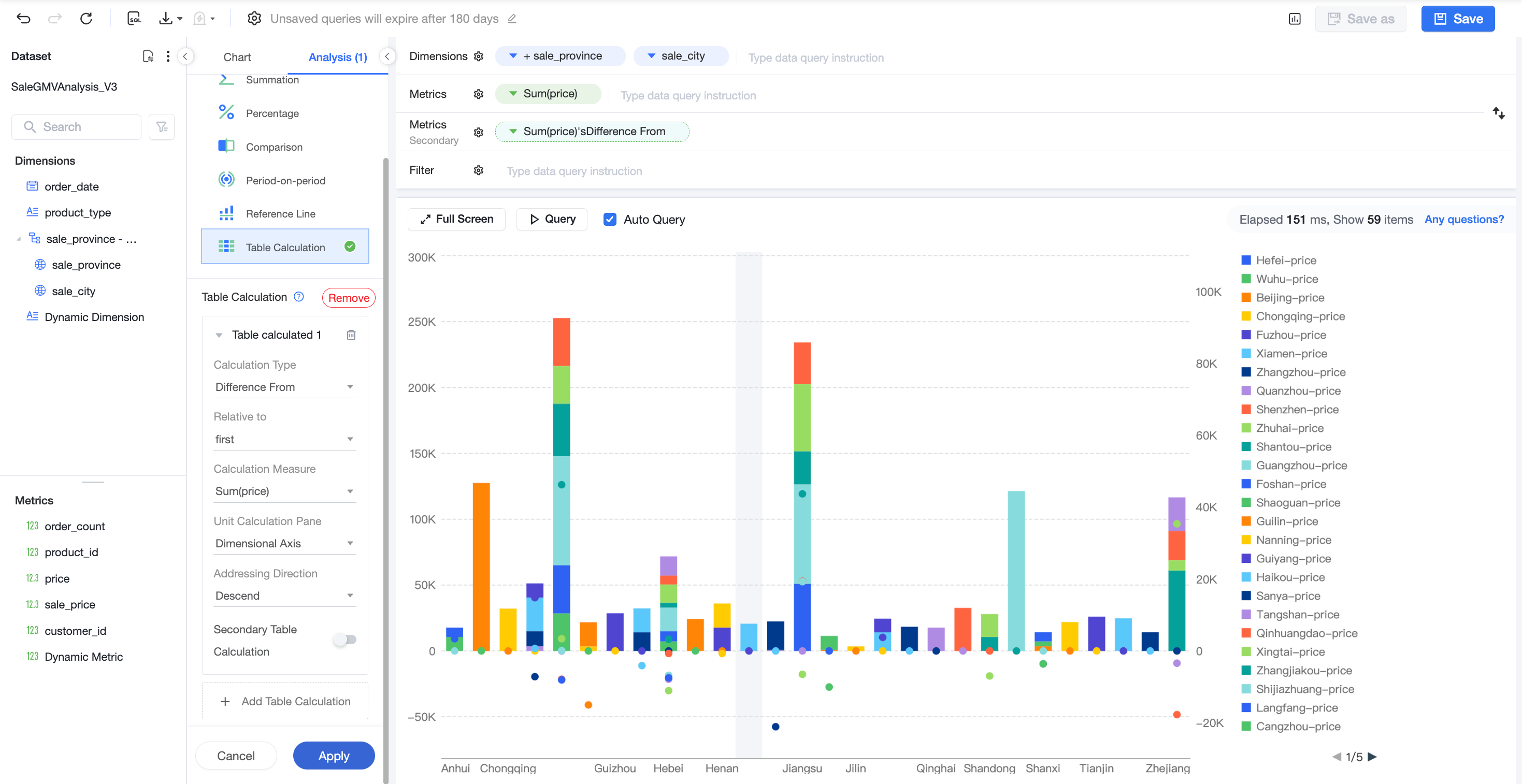Click the Apply button
The image size is (1522, 784).
click(x=334, y=756)
